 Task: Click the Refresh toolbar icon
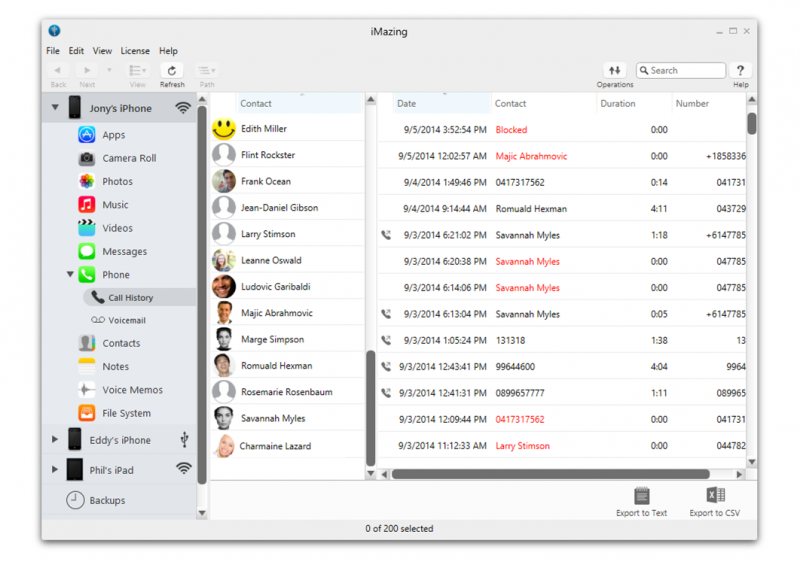[172, 71]
